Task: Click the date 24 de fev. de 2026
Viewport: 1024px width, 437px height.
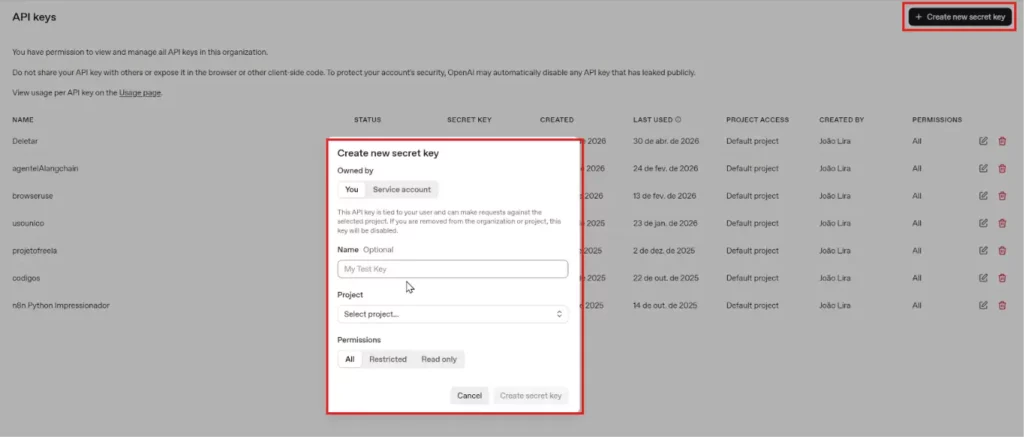Action: 665,169
